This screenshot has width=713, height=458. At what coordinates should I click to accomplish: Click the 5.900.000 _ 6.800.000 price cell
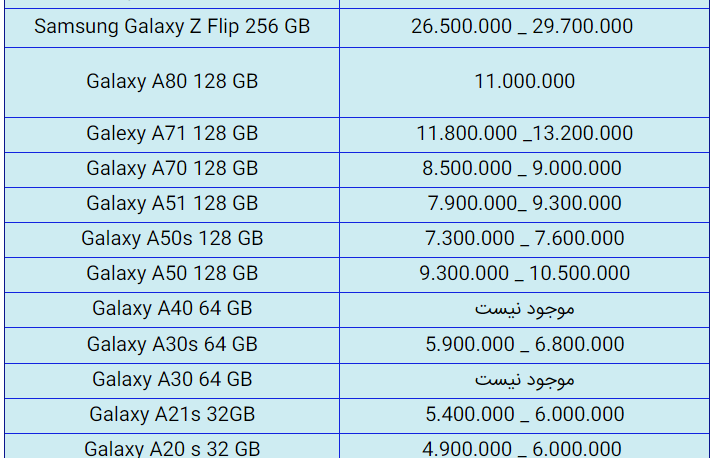pos(524,344)
